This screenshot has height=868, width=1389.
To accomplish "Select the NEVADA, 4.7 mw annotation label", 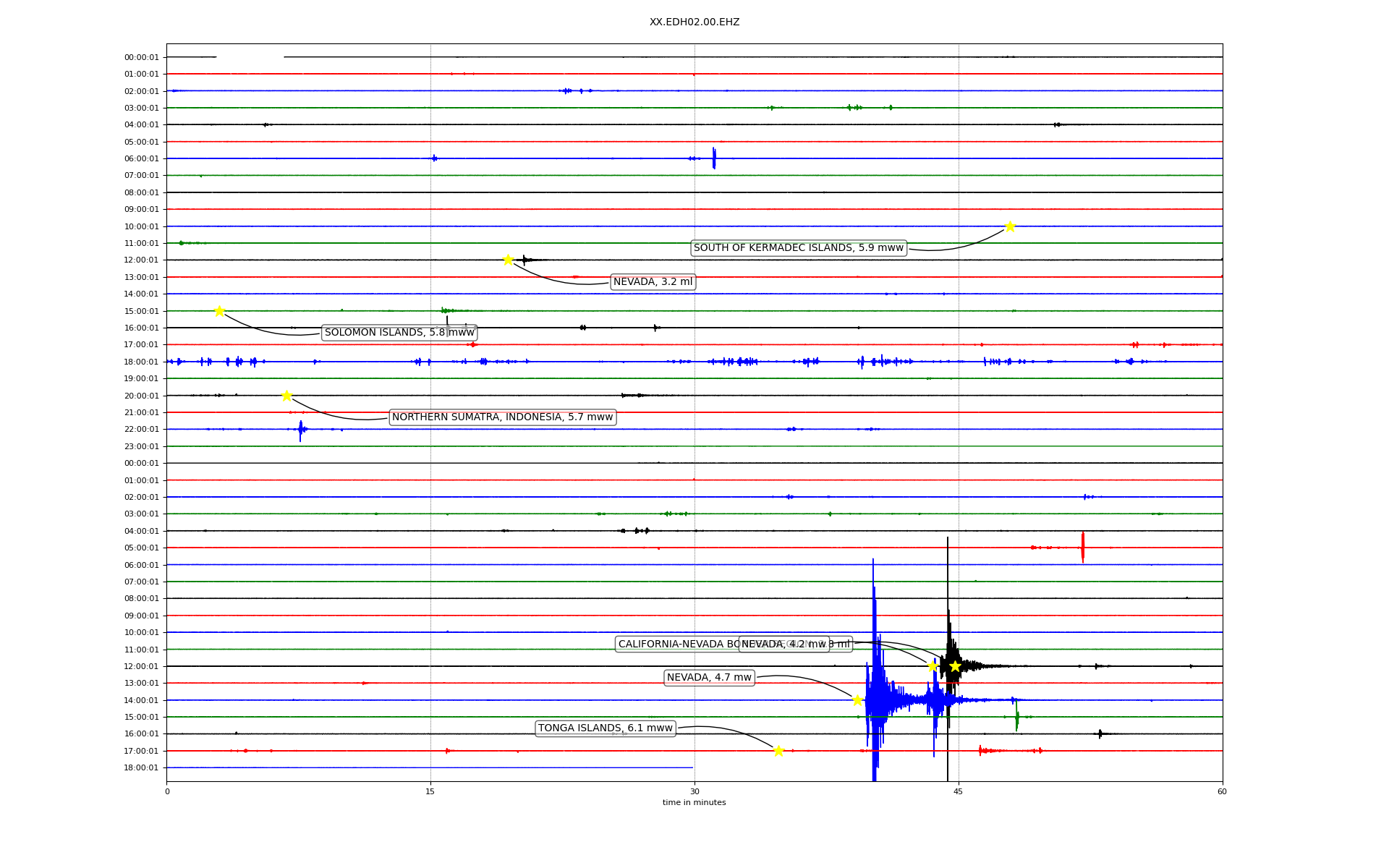I will (x=709, y=678).
